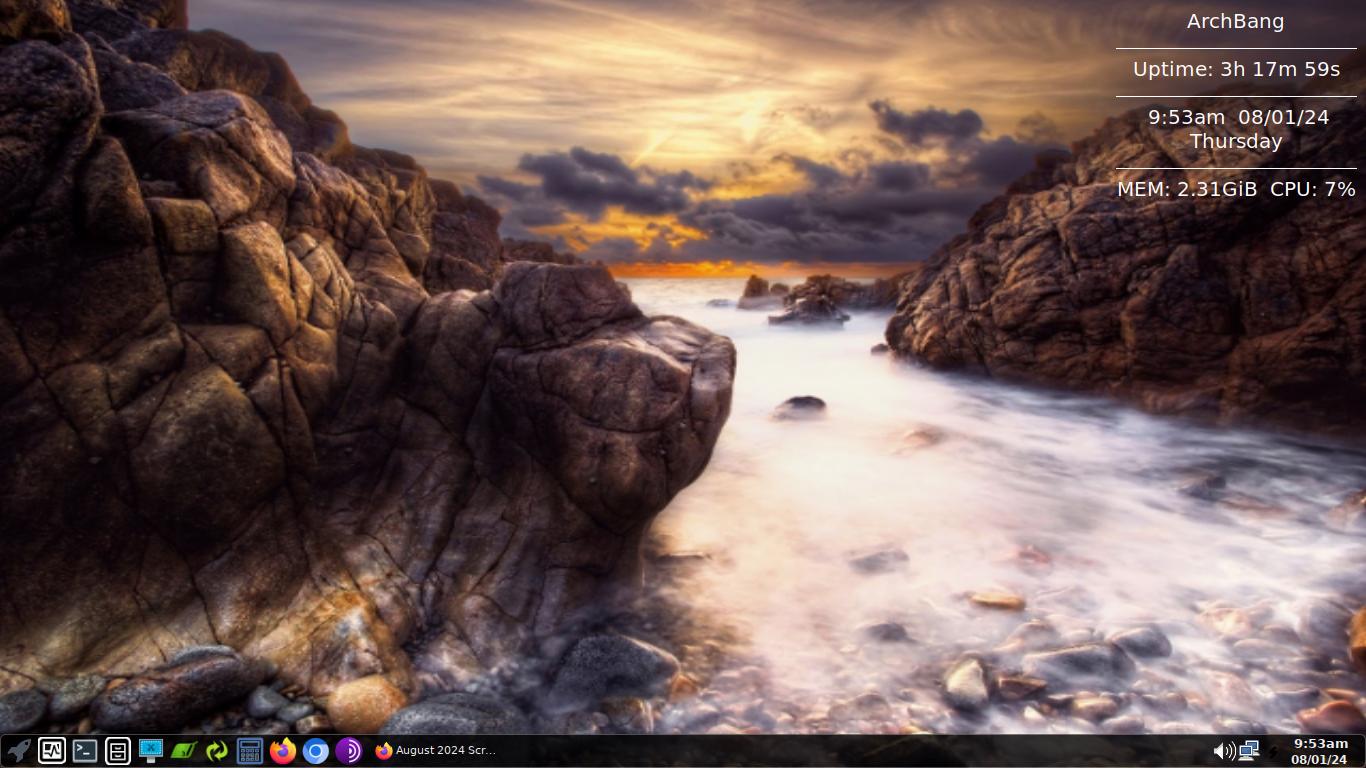The image size is (1366, 768).
Task: Launch the system monitor from the panel
Action: click(x=51, y=750)
